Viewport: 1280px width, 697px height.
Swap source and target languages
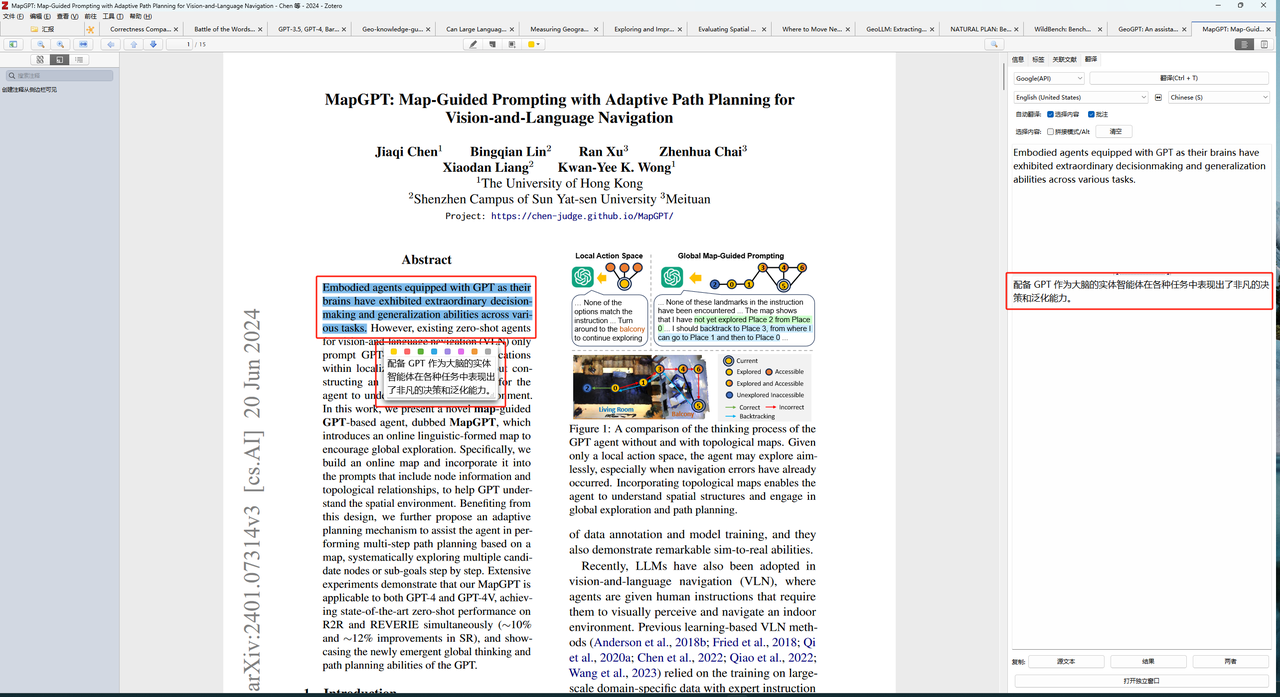tap(1158, 97)
